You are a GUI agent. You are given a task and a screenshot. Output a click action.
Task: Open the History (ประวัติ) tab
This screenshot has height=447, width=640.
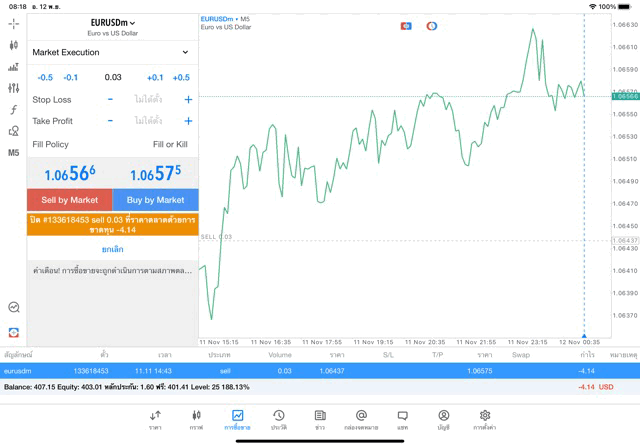278,420
